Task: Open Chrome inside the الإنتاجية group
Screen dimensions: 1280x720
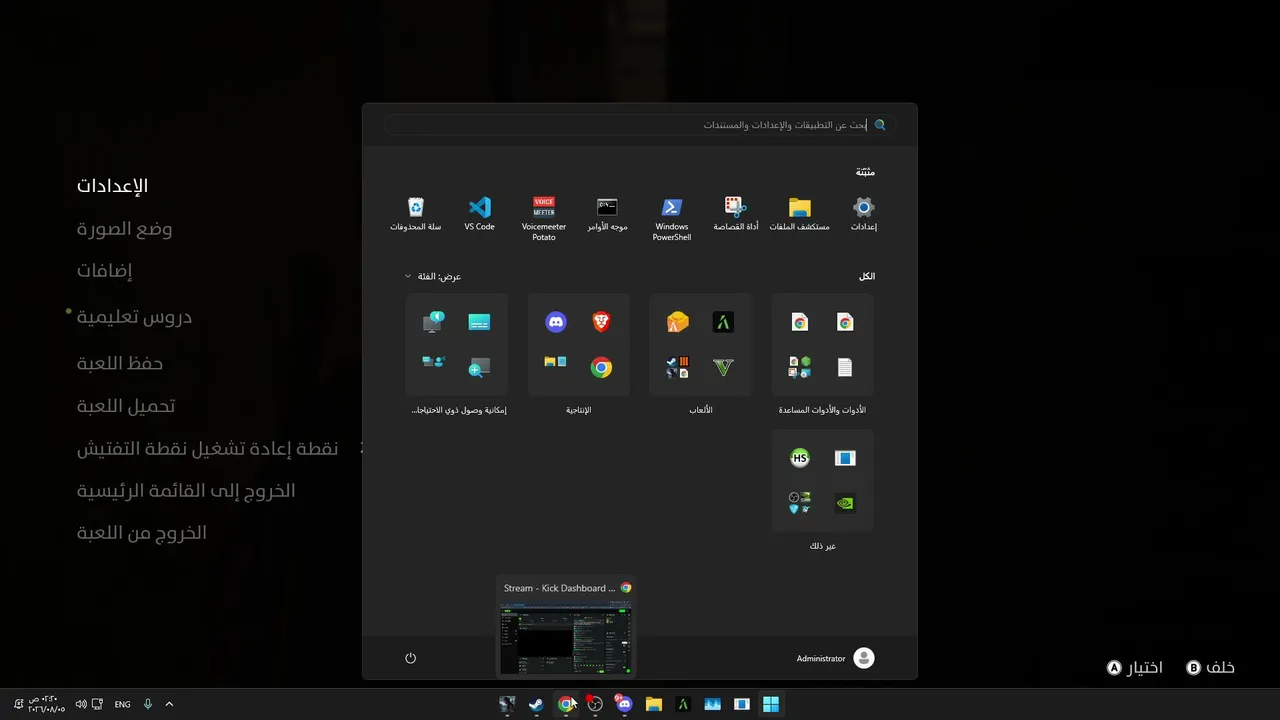Action: 601,368
